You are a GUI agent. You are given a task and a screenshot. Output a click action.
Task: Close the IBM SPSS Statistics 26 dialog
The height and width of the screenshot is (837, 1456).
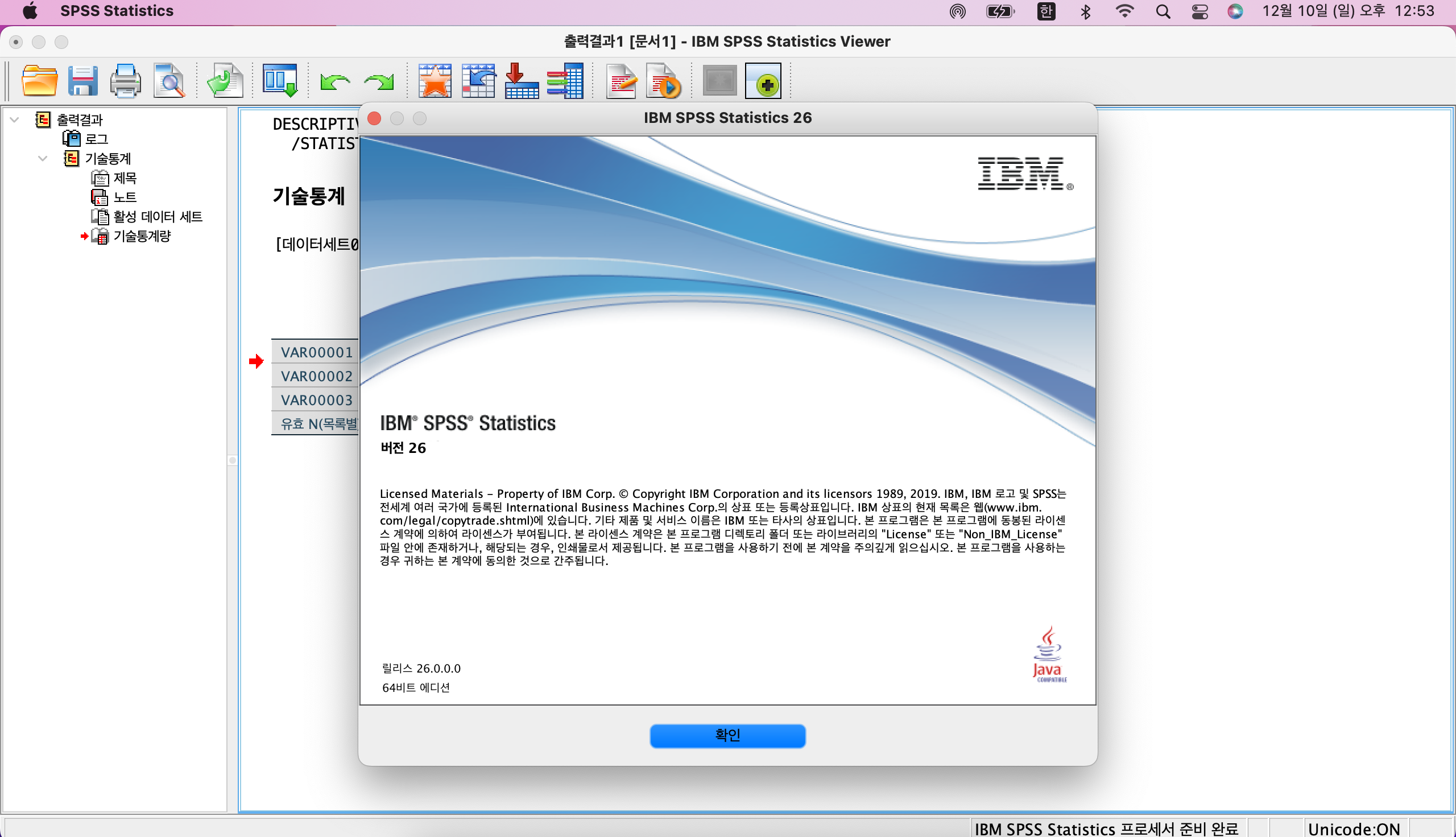point(374,118)
